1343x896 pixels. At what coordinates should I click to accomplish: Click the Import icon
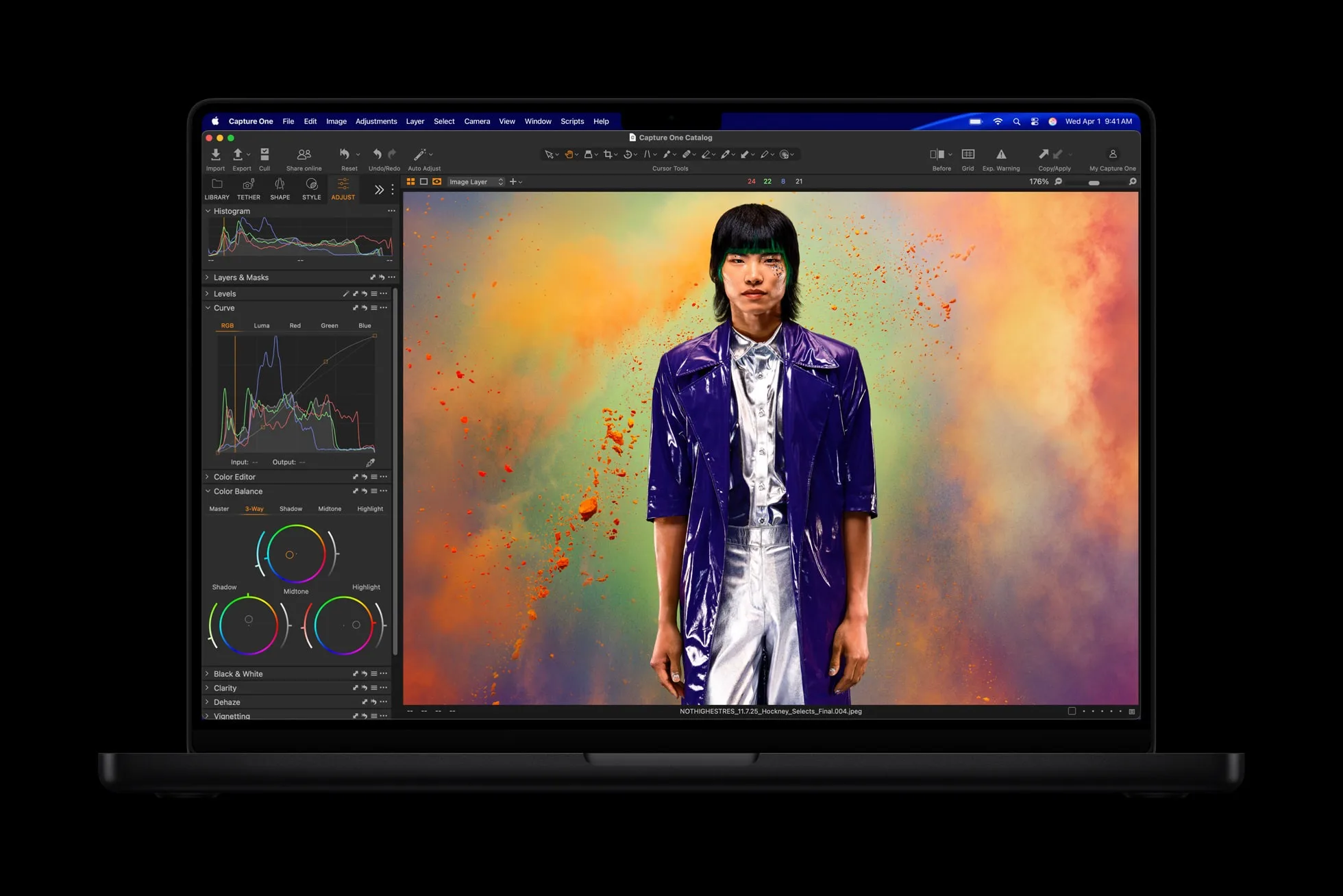coord(216,155)
